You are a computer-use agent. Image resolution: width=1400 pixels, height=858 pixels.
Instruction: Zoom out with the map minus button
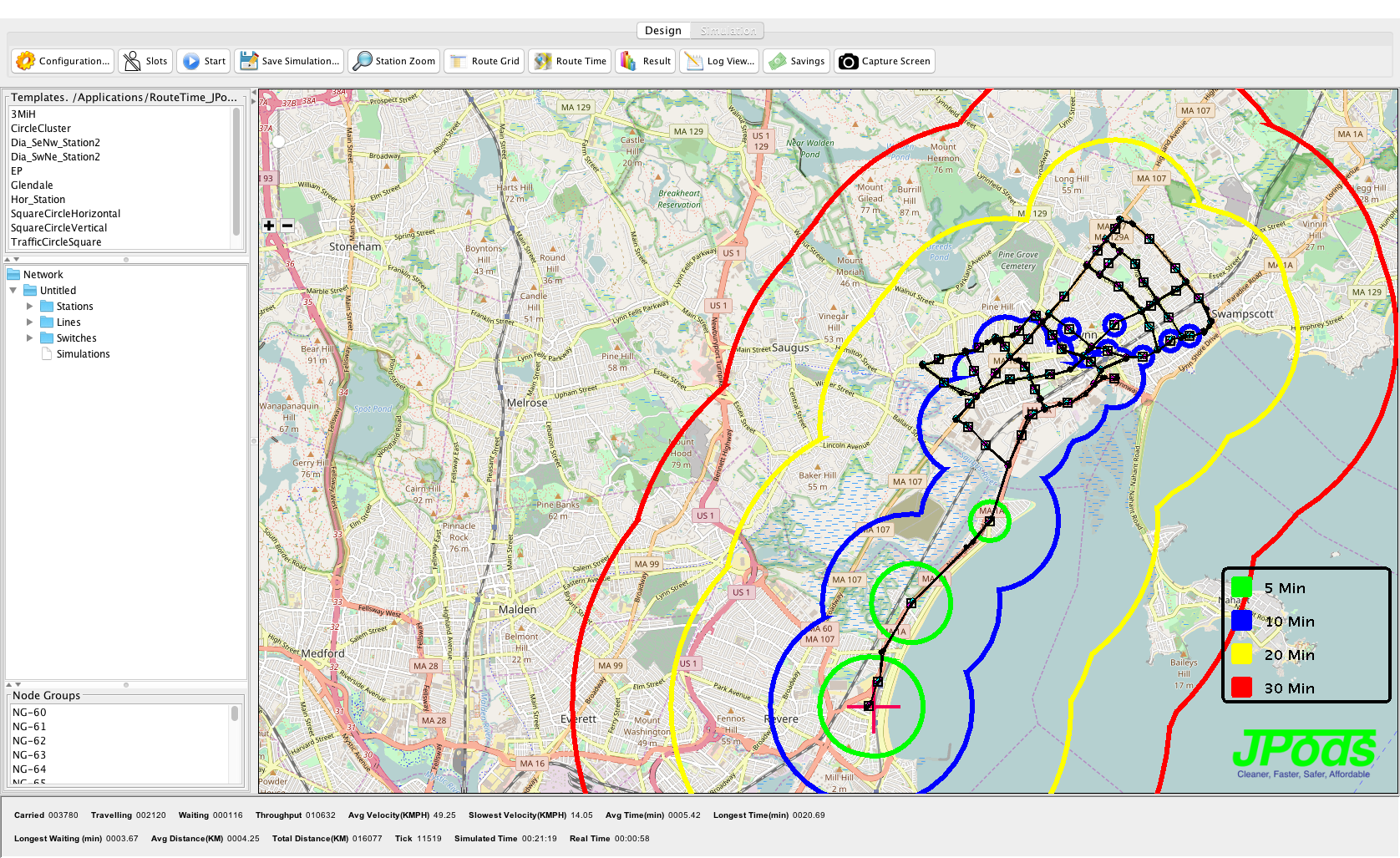[x=287, y=226]
